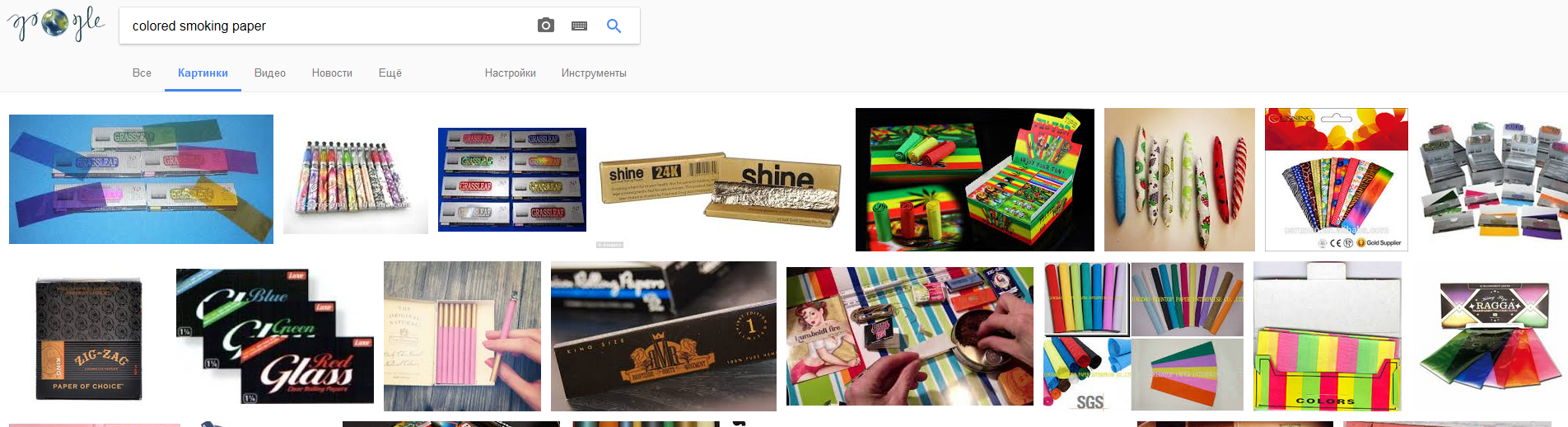Search by image using the camera icon
The width and height of the screenshot is (1568, 427).
click(546, 26)
